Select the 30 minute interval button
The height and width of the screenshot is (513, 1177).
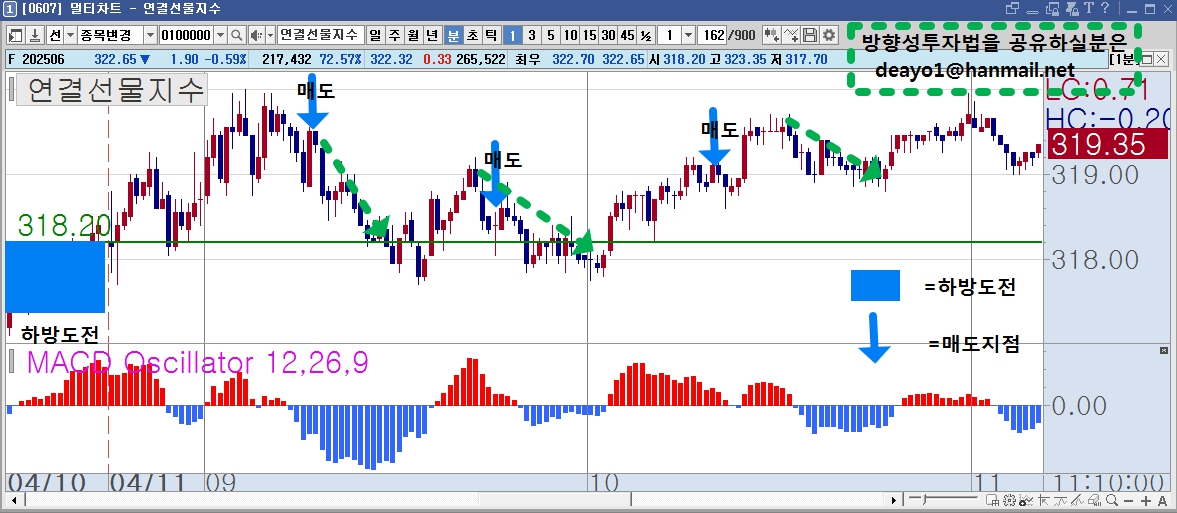(609, 35)
